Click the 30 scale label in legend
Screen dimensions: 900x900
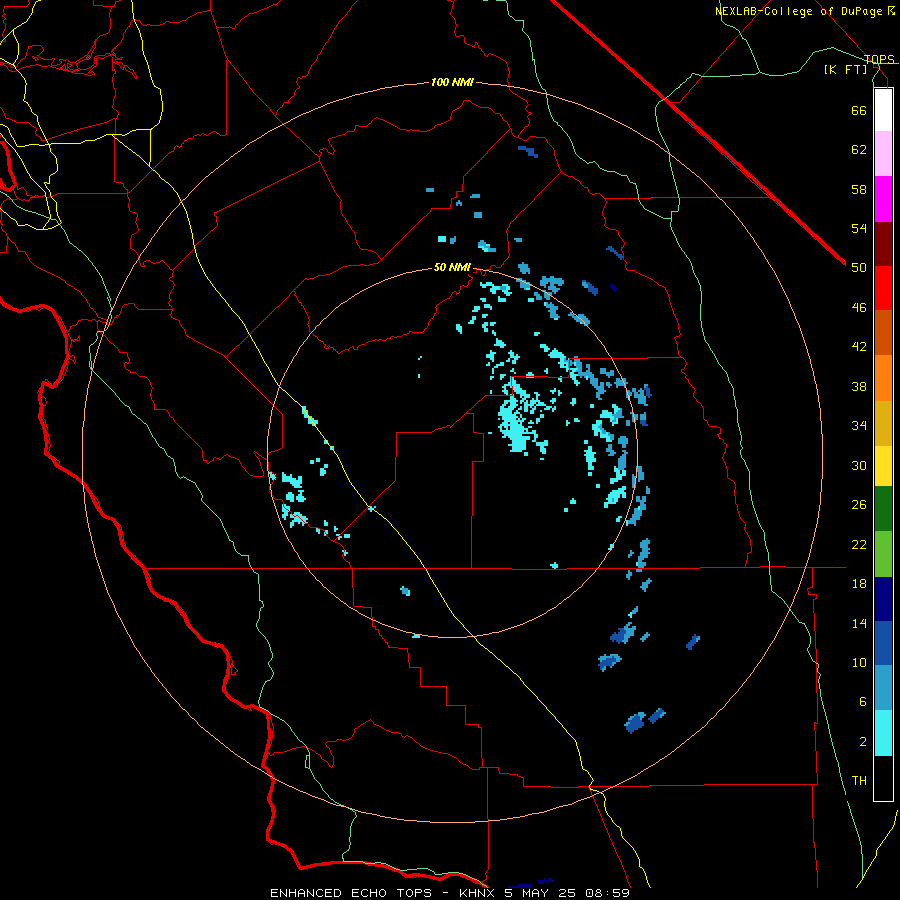tap(859, 465)
